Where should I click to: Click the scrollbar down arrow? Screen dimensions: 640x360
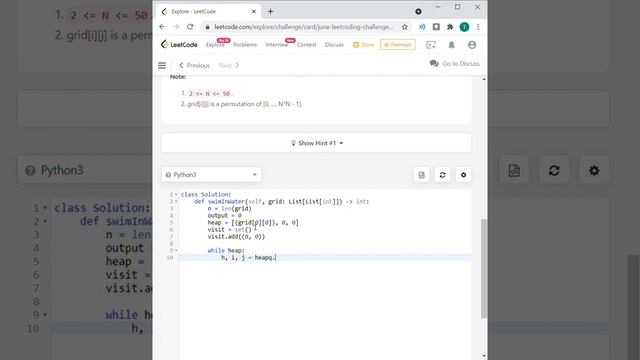click(484, 356)
